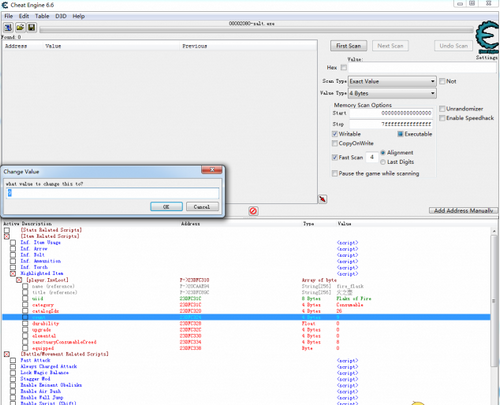The height and width of the screenshot is (405, 500).
Task: Open the Help menu
Action: click(79, 16)
